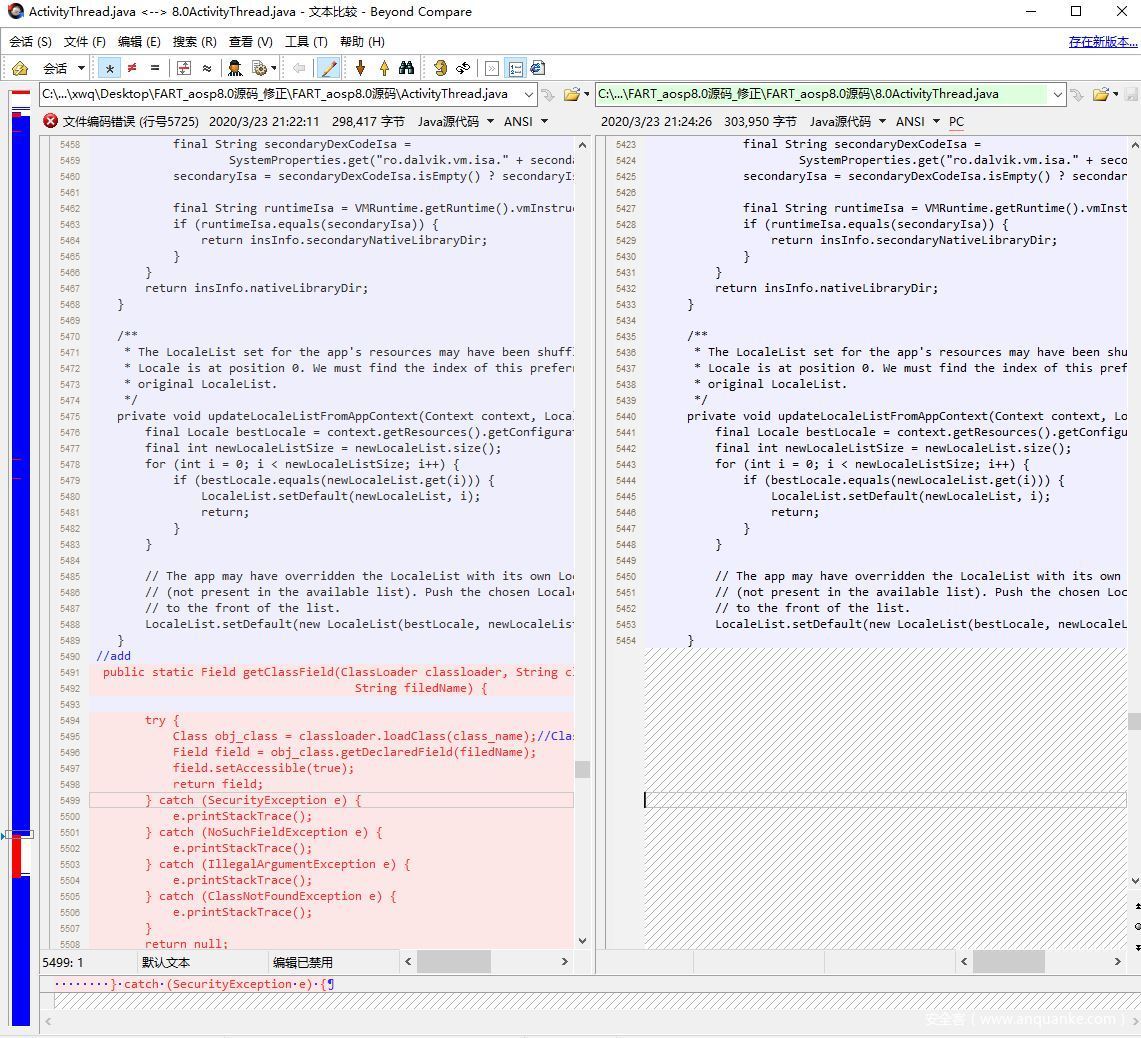
Task: Click the pencil edit mode icon
Action: click(328, 68)
